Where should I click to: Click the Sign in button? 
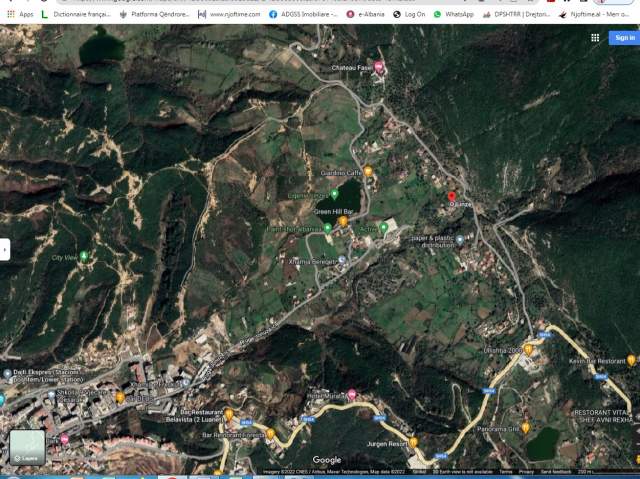coord(624,38)
